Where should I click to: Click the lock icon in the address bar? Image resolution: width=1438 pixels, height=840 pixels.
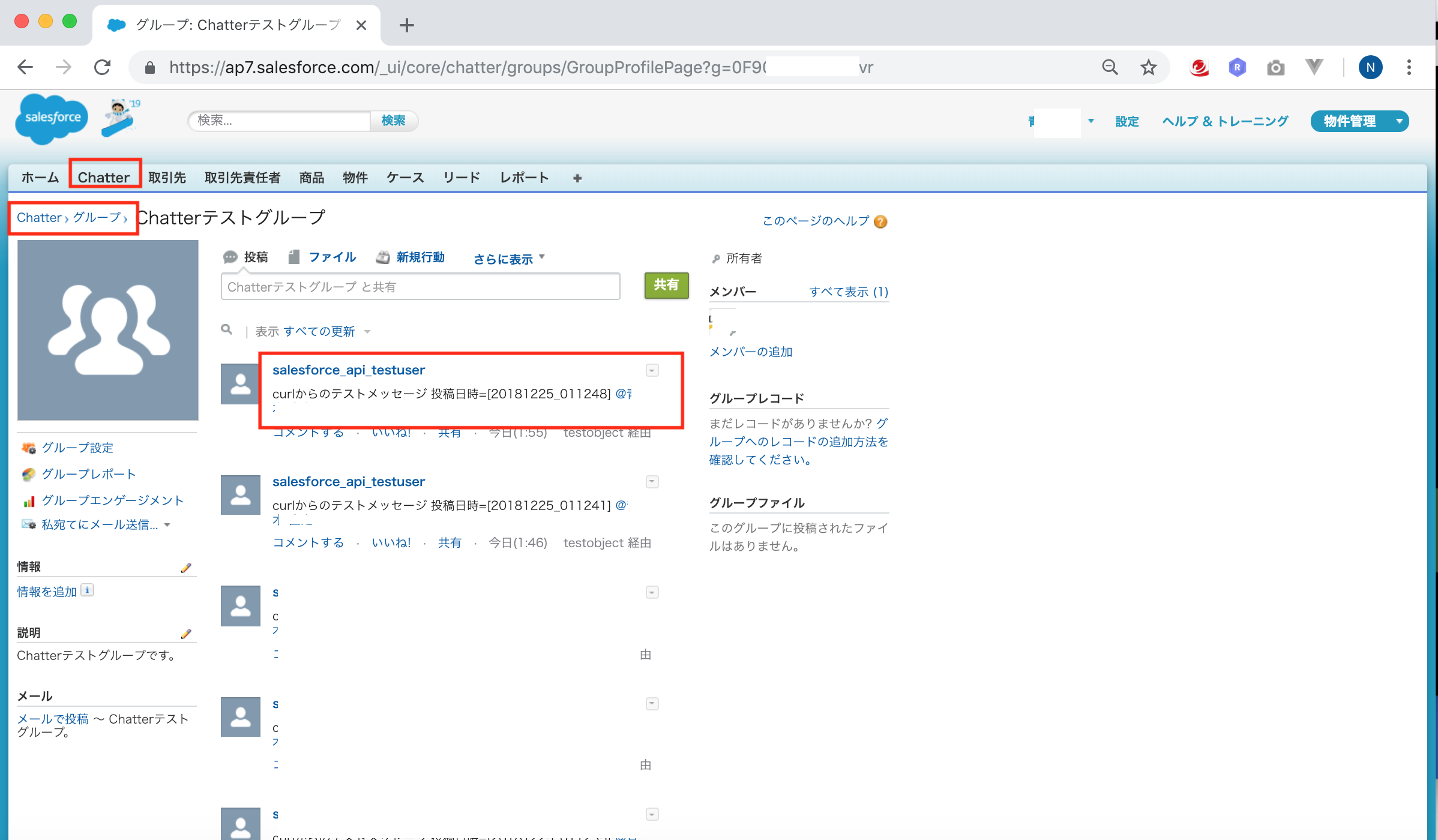pyautogui.click(x=150, y=68)
